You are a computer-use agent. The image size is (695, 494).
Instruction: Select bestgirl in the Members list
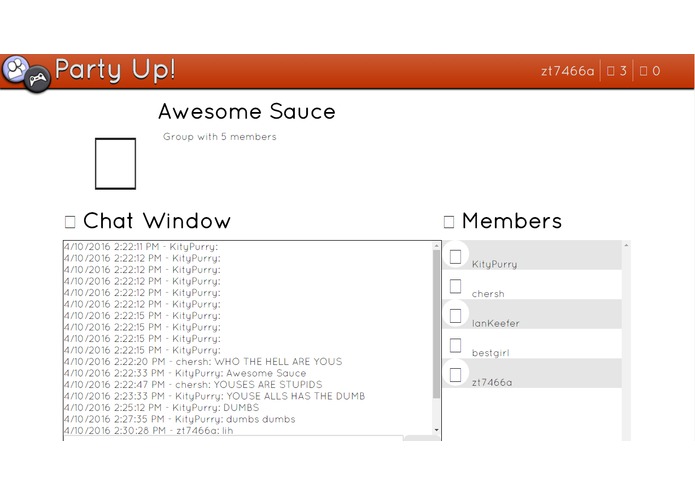point(532,344)
